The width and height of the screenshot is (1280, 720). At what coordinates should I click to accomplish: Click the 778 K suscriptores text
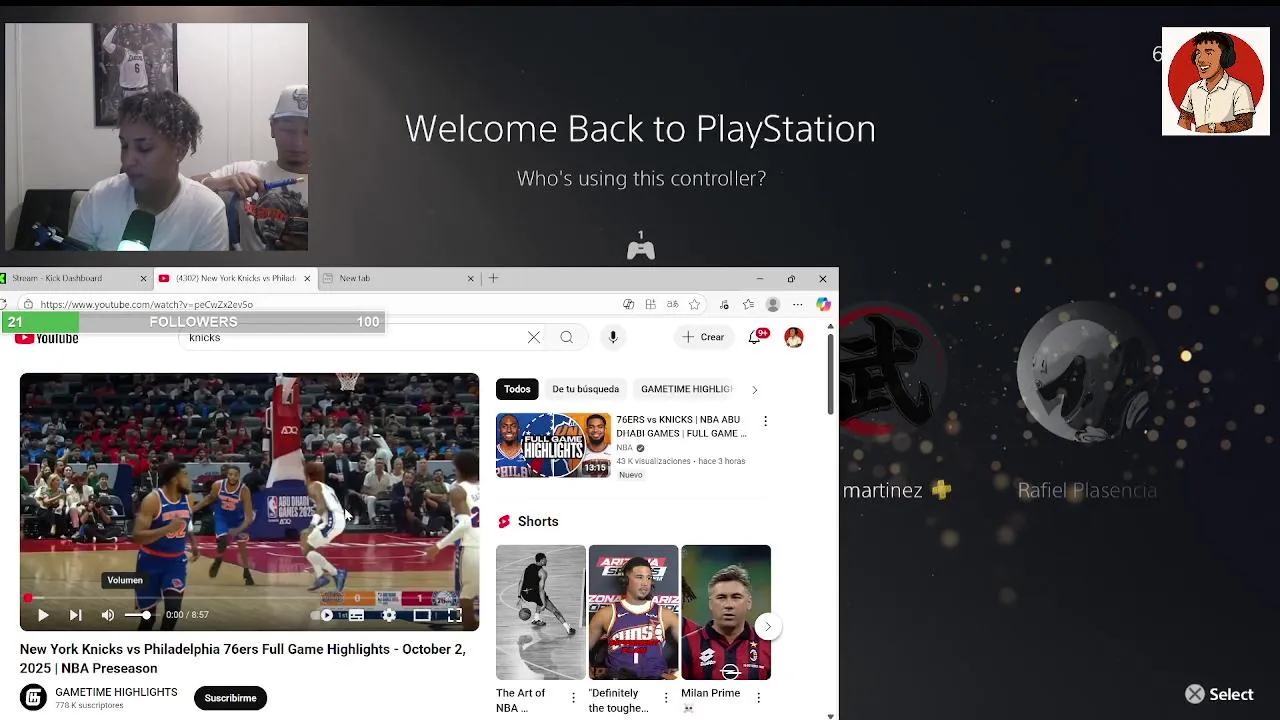point(89,705)
